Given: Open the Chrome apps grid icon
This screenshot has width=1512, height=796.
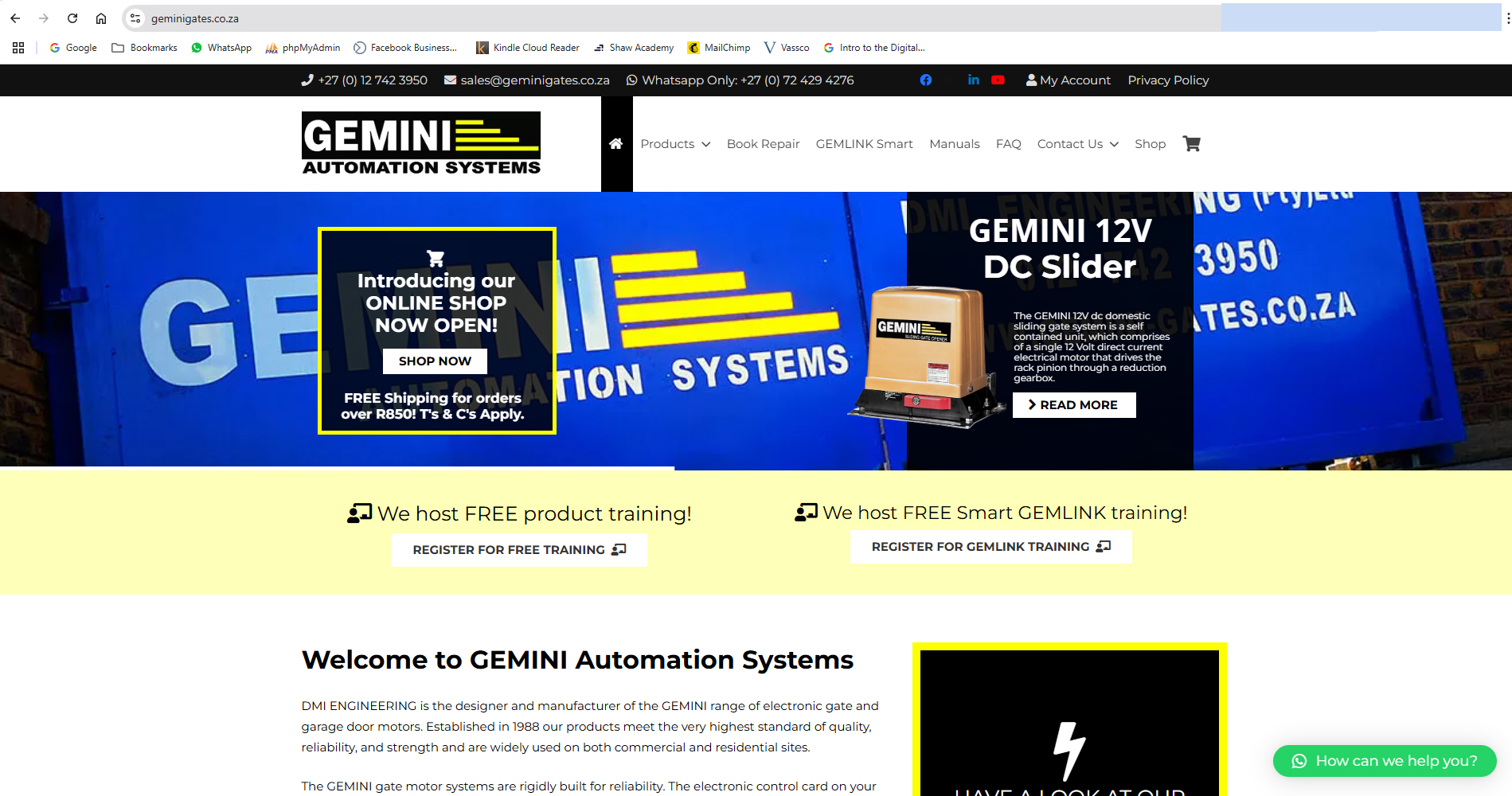Looking at the screenshot, I should [x=18, y=48].
